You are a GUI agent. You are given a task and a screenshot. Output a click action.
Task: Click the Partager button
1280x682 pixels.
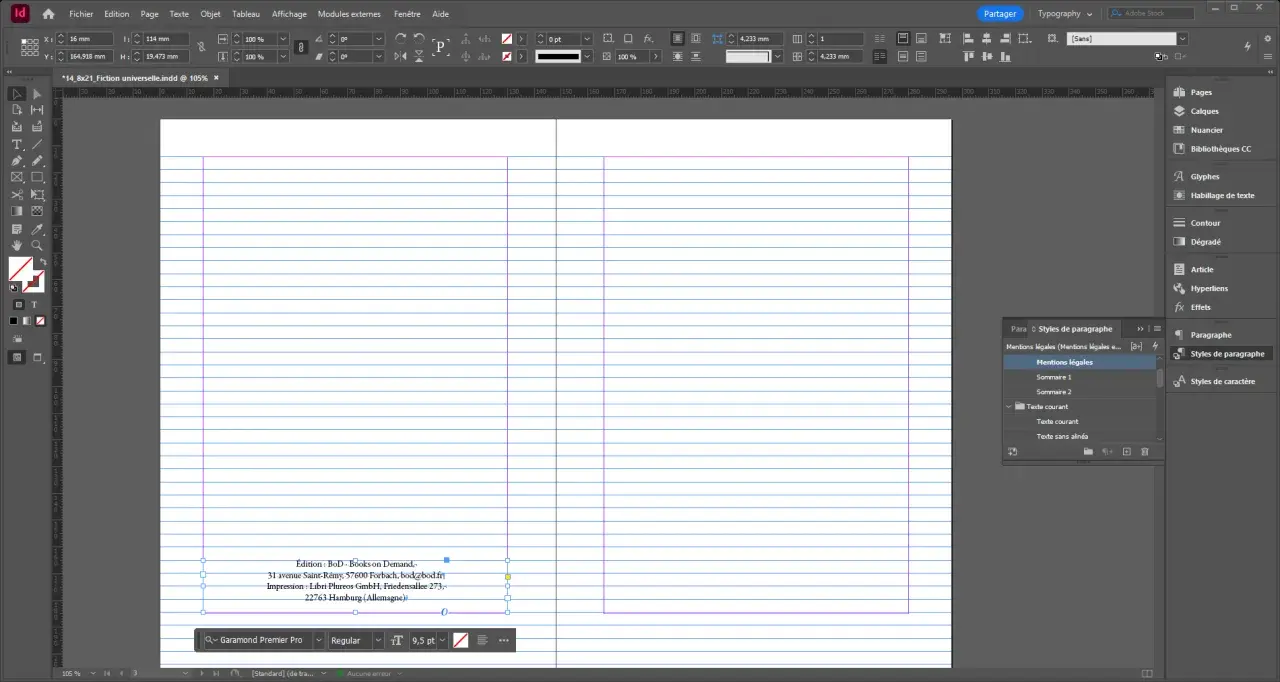[x=1000, y=14]
